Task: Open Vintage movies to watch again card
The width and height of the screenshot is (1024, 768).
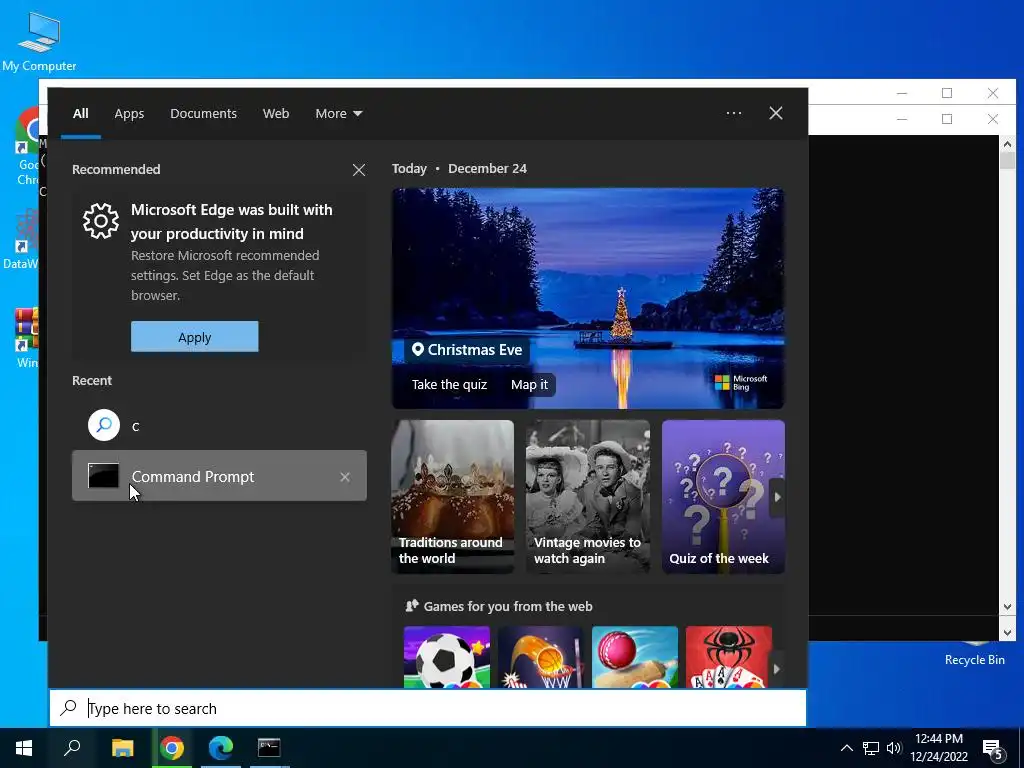Action: point(588,496)
